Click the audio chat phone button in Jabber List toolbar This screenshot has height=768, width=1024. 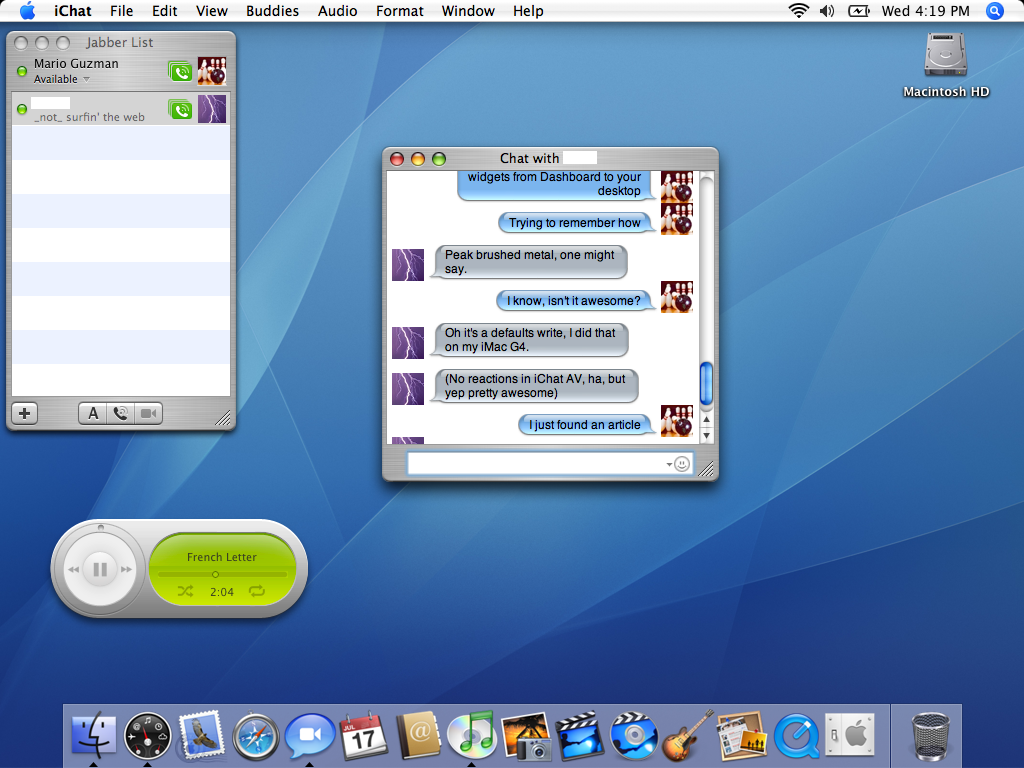point(121,413)
